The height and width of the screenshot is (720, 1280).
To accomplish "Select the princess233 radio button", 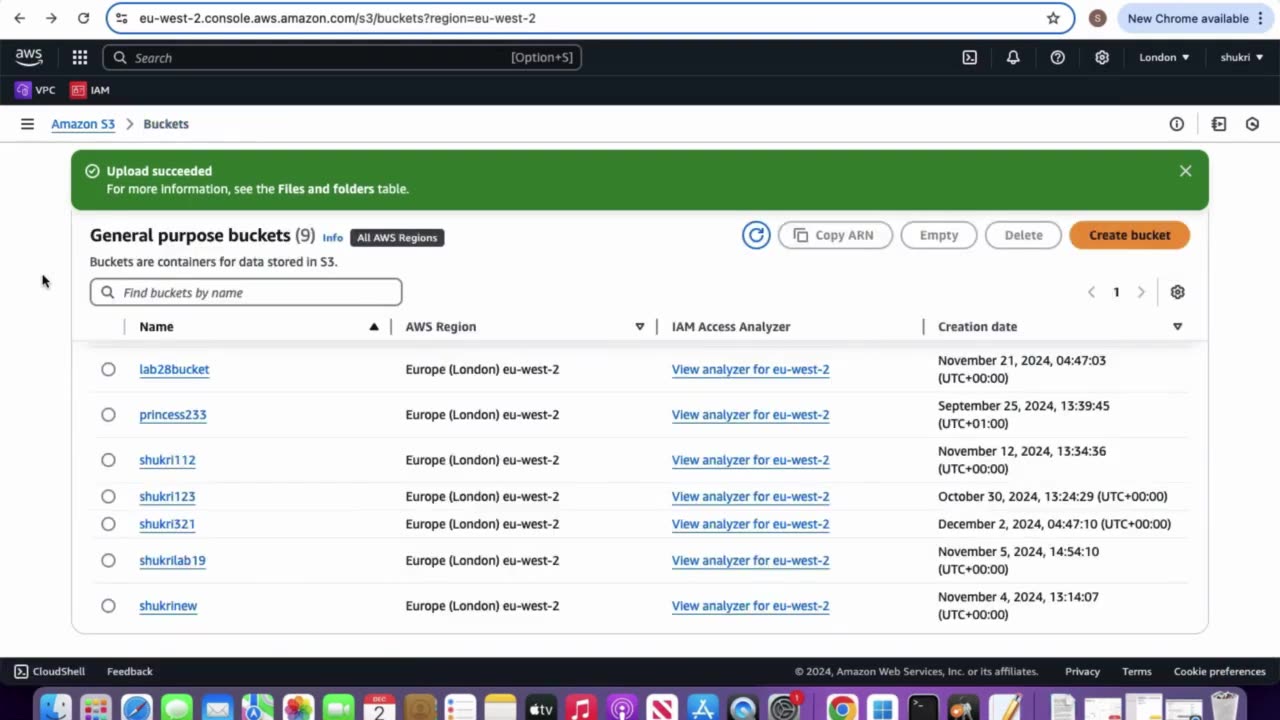I will tap(108, 415).
